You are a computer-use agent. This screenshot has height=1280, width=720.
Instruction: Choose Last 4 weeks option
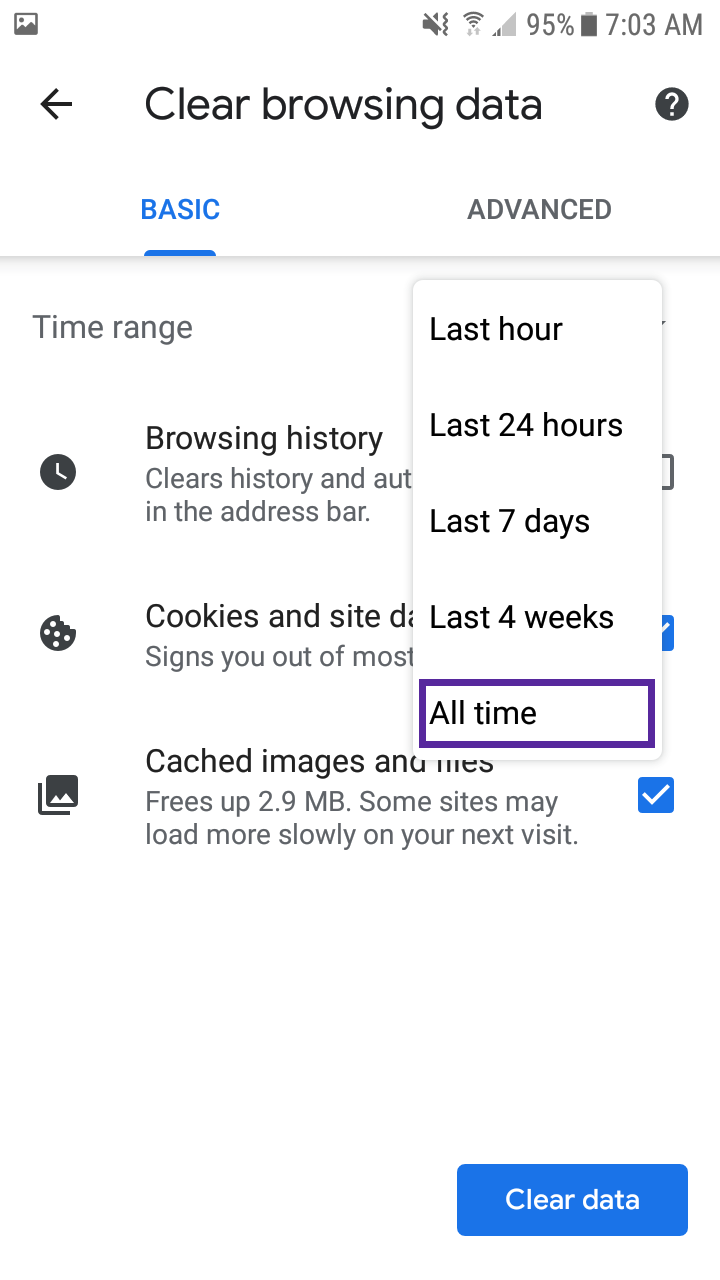[x=537, y=617]
